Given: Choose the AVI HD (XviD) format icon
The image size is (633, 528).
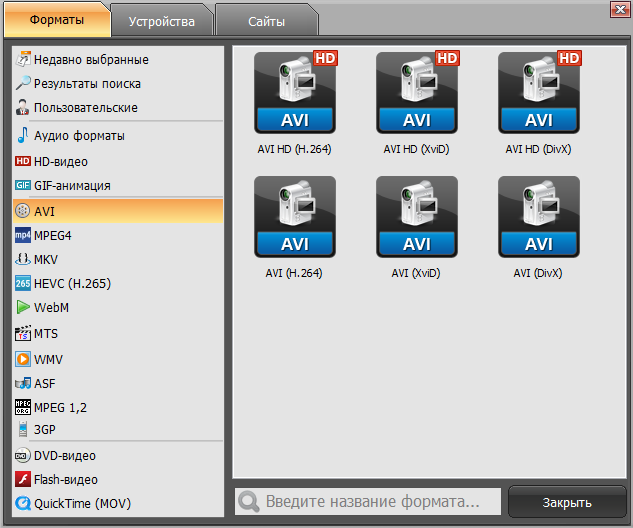Looking at the screenshot, I should (x=417, y=92).
